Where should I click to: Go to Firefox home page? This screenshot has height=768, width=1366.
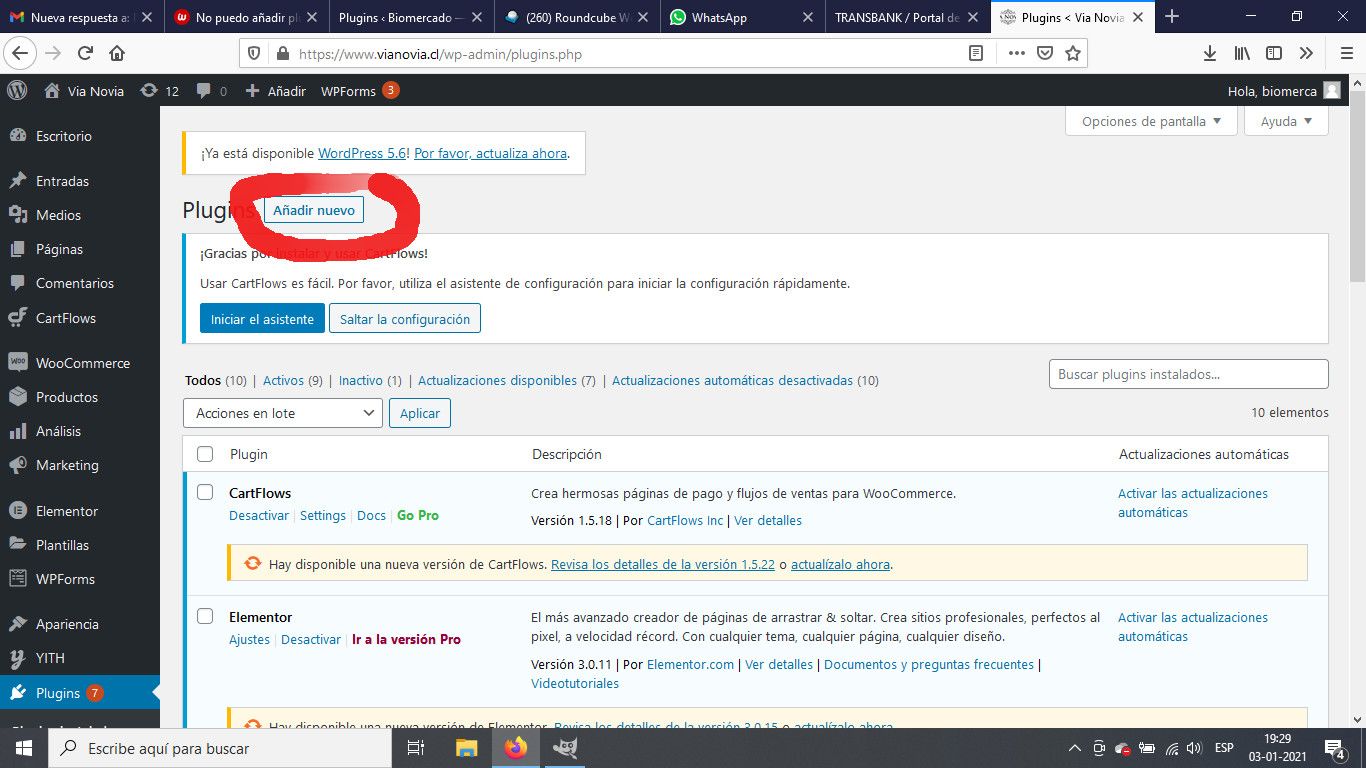(118, 54)
